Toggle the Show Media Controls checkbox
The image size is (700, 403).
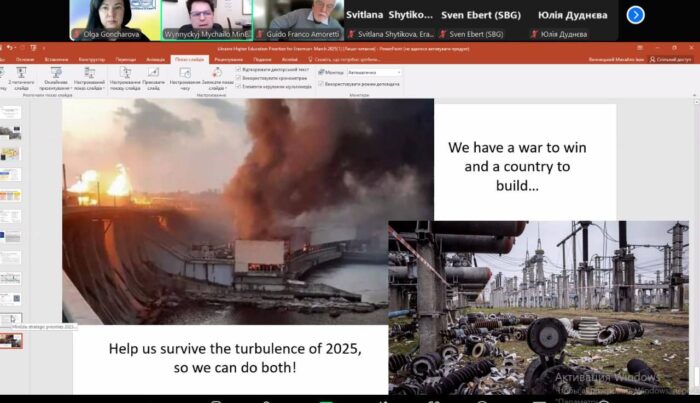pos(238,87)
